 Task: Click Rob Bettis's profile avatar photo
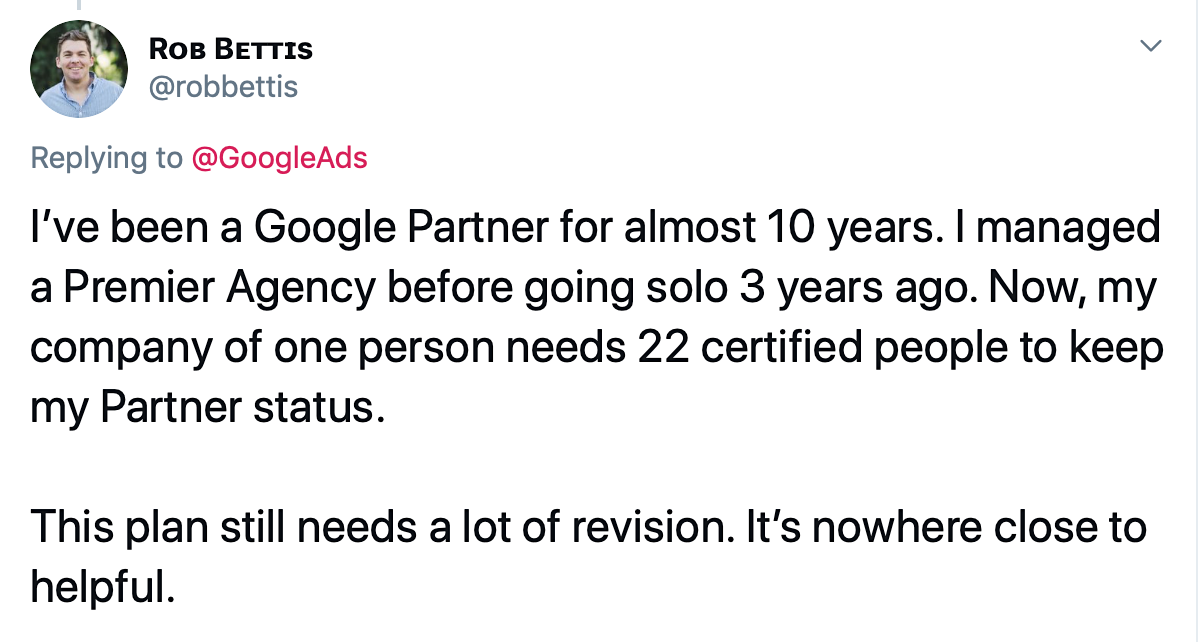79,69
